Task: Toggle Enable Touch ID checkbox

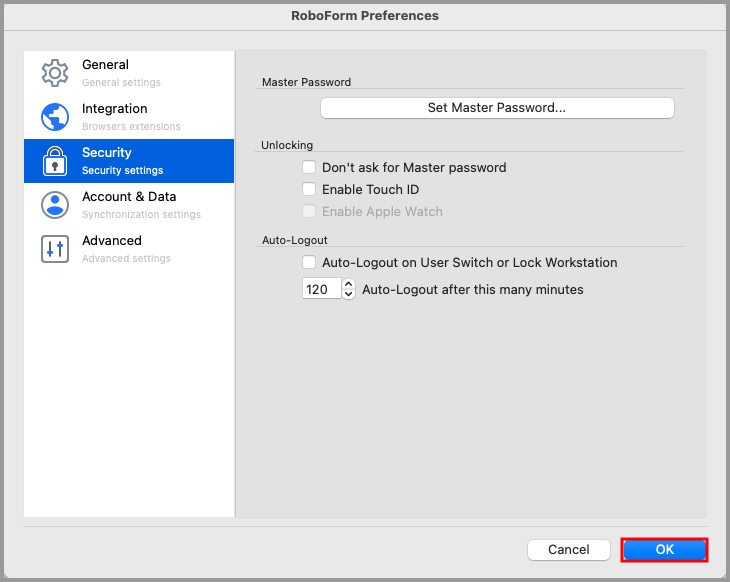Action: click(x=309, y=189)
